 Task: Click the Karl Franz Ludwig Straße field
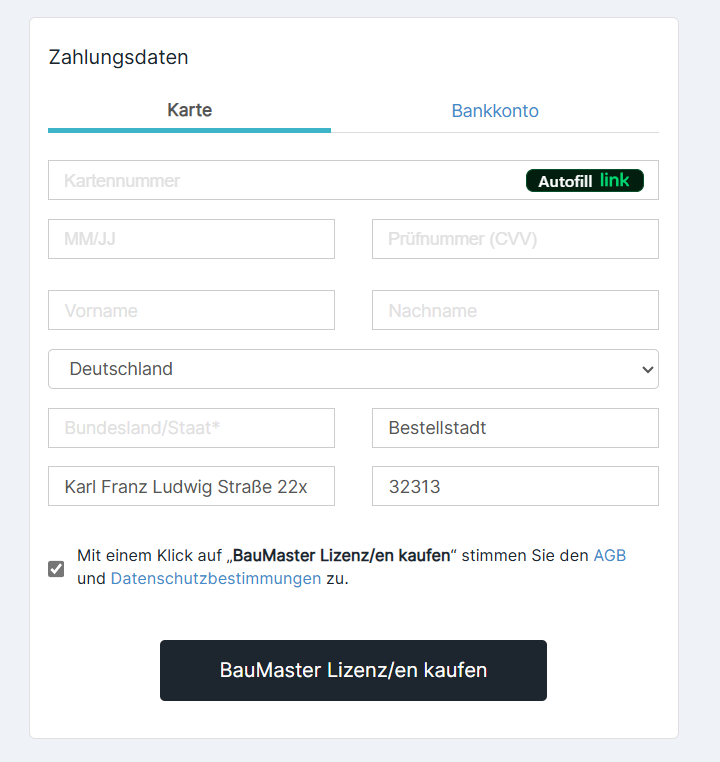pos(191,486)
